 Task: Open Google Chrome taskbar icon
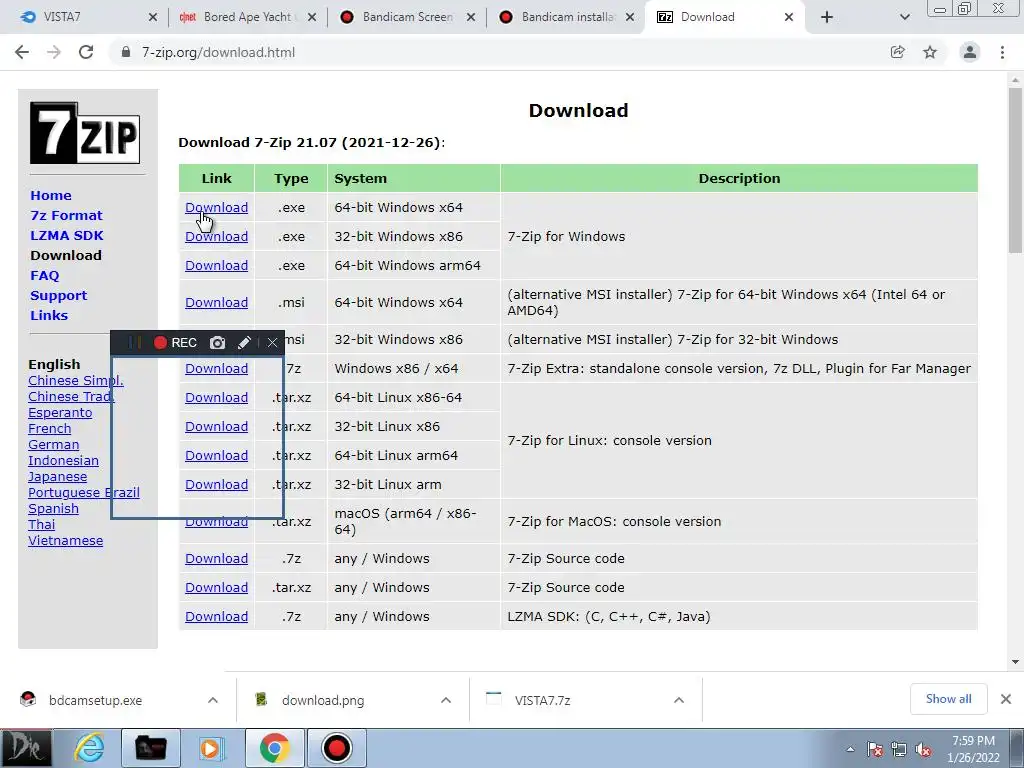click(274, 748)
